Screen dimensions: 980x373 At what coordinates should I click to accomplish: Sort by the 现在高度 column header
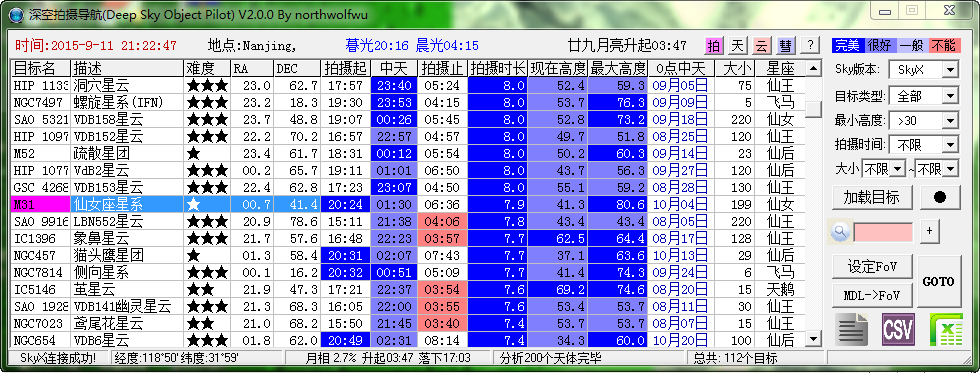point(558,68)
